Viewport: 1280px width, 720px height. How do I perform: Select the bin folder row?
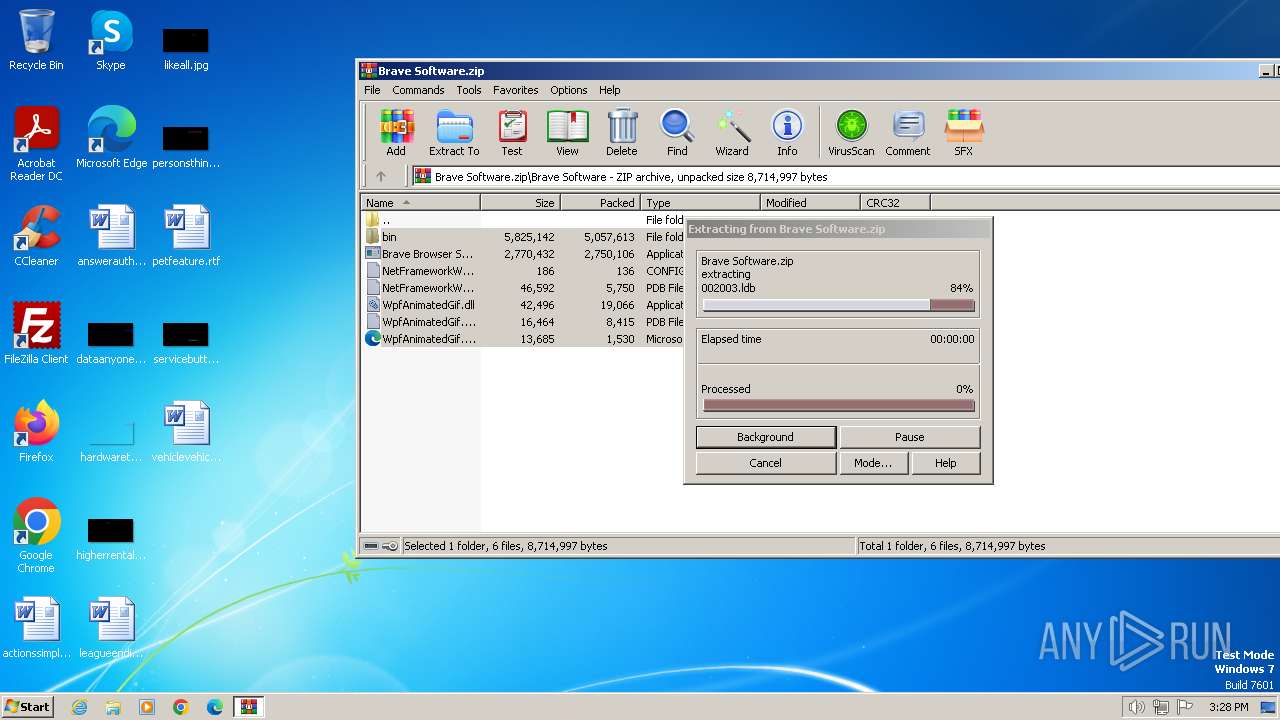522,237
